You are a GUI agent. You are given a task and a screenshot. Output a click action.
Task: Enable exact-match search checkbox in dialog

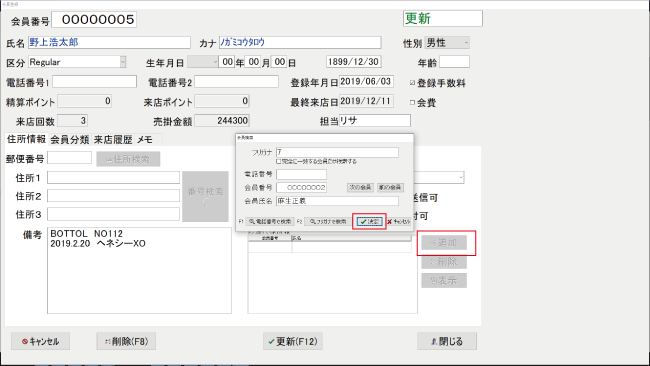279,162
